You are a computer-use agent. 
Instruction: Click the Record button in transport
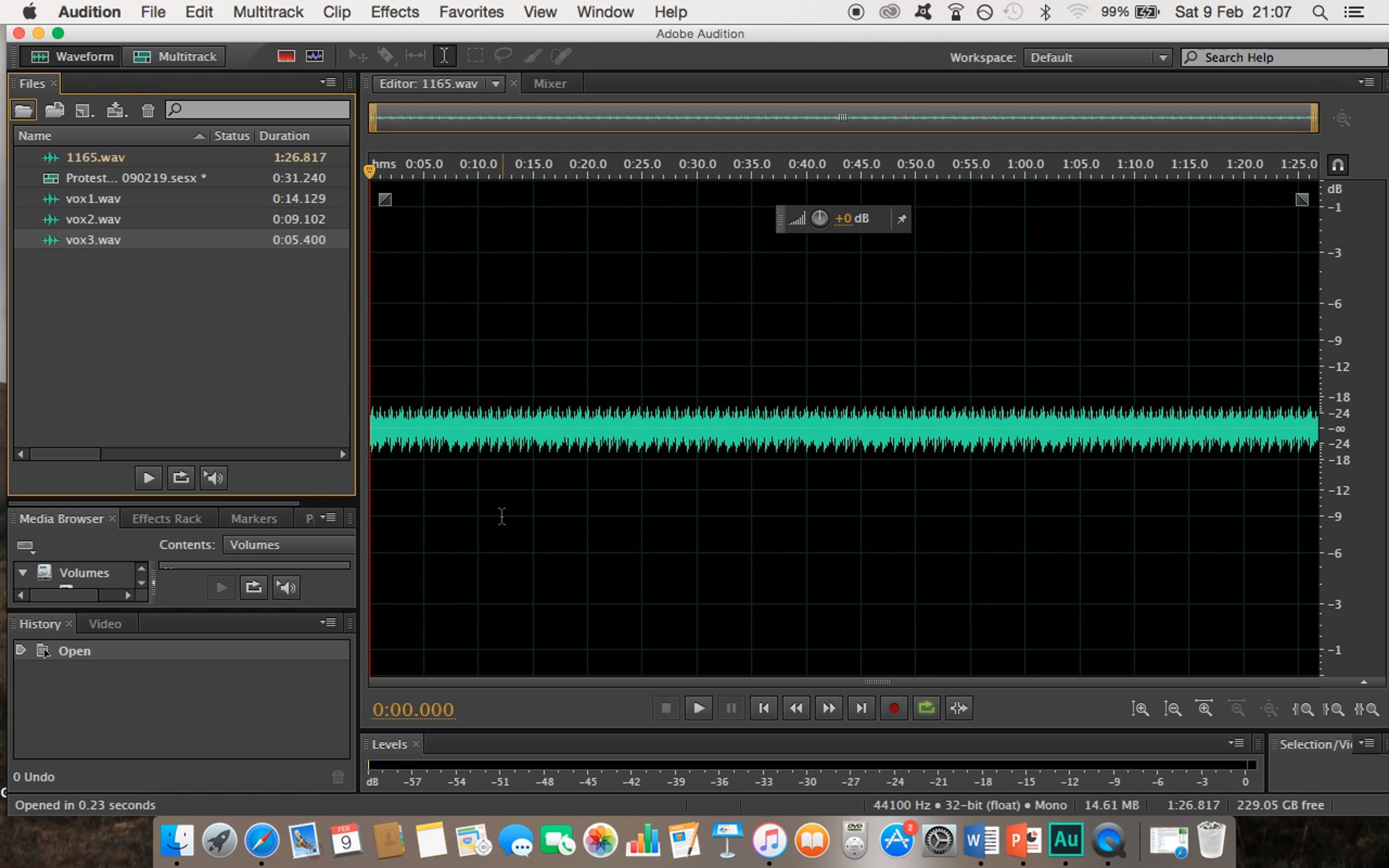point(894,708)
